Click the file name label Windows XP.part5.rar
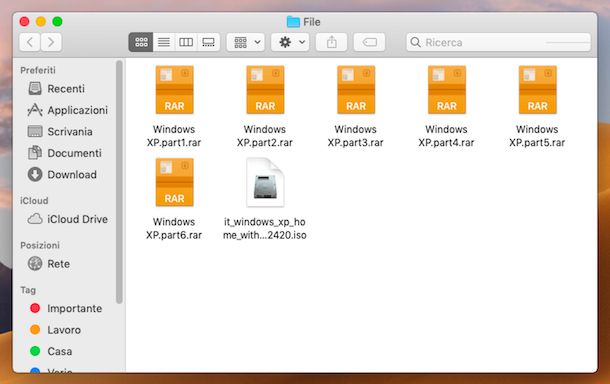 (537, 136)
